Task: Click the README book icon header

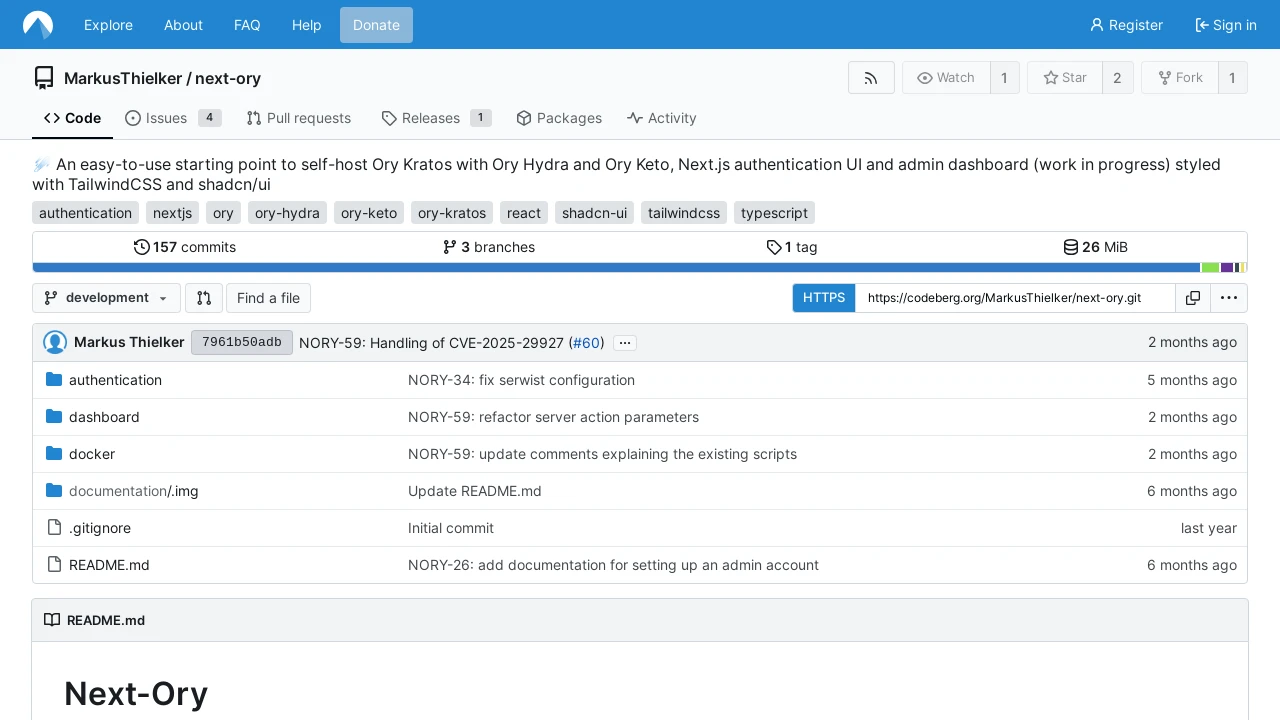Action: click(52, 620)
